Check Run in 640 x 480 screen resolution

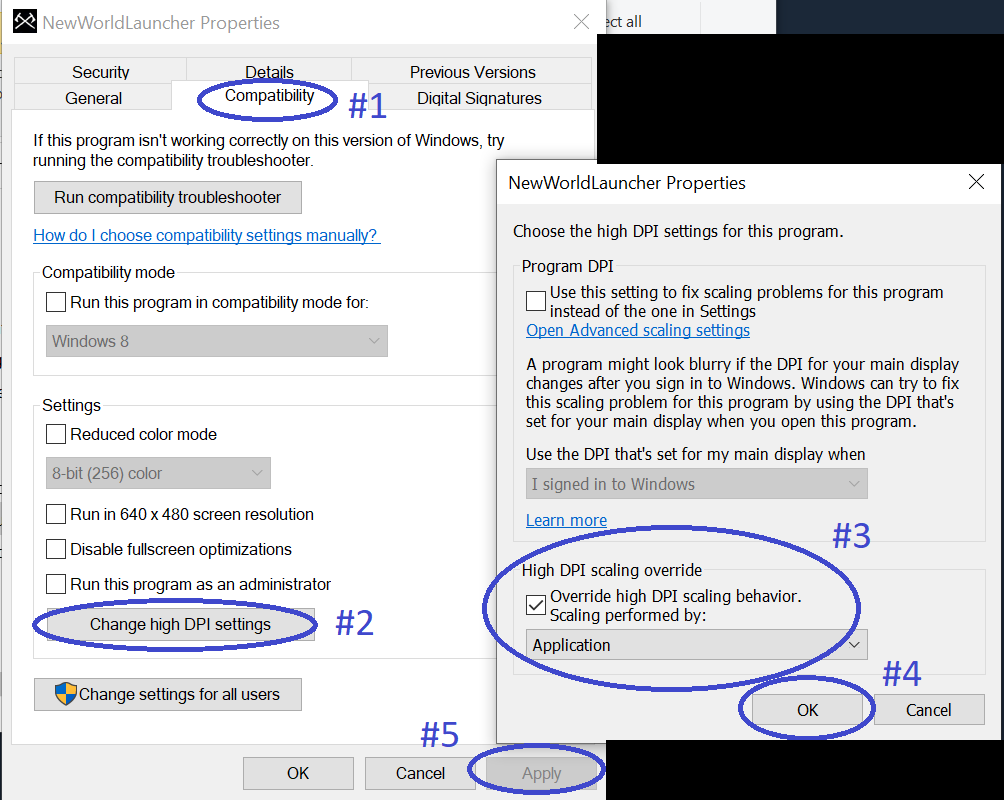[x=56, y=514]
